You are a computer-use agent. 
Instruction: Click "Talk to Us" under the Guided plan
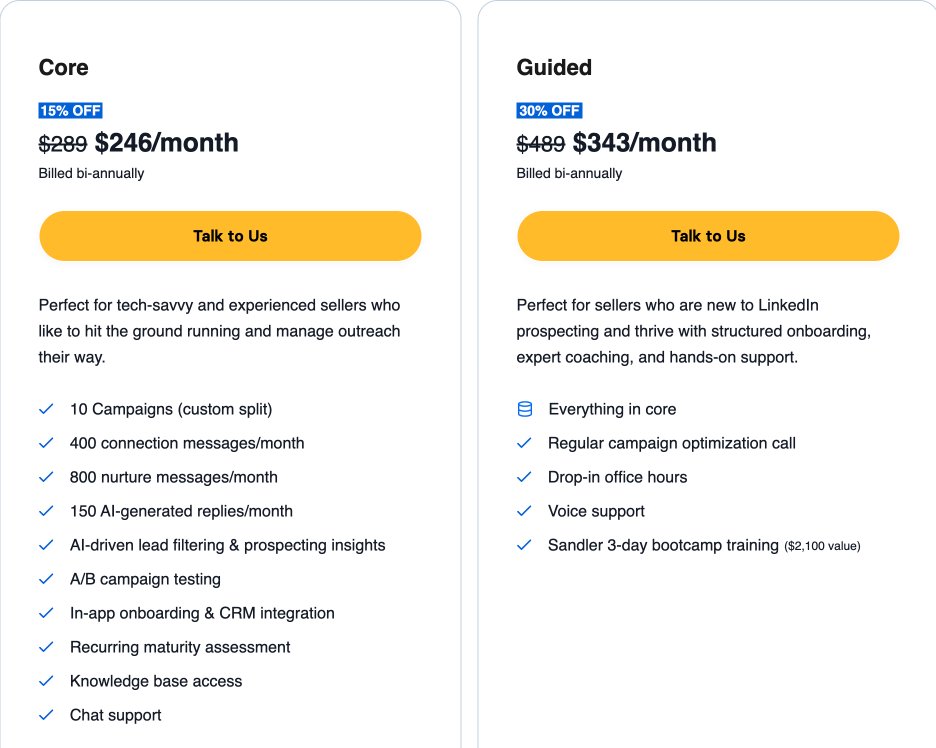coord(707,236)
